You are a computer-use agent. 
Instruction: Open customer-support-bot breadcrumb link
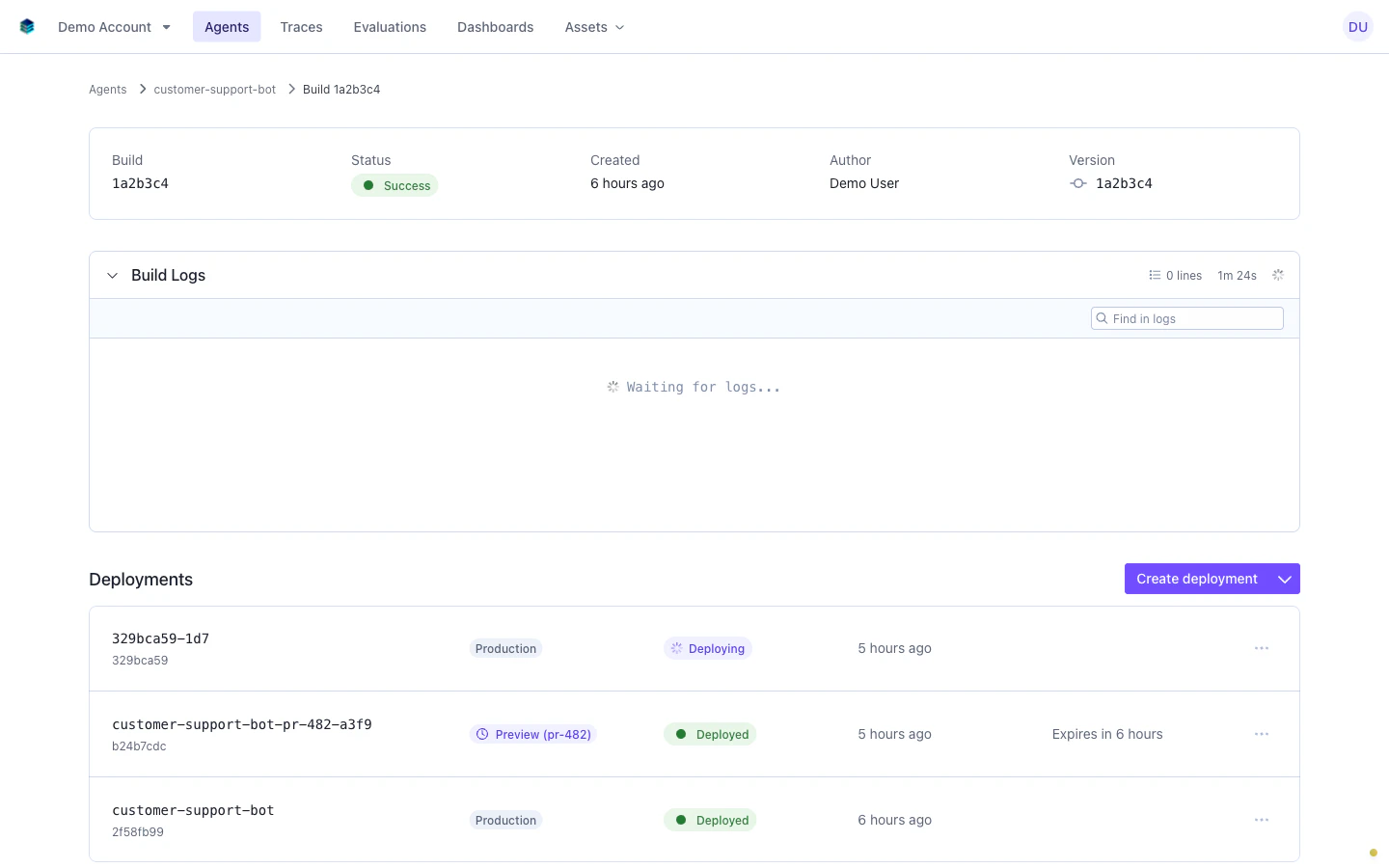[214, 90]
